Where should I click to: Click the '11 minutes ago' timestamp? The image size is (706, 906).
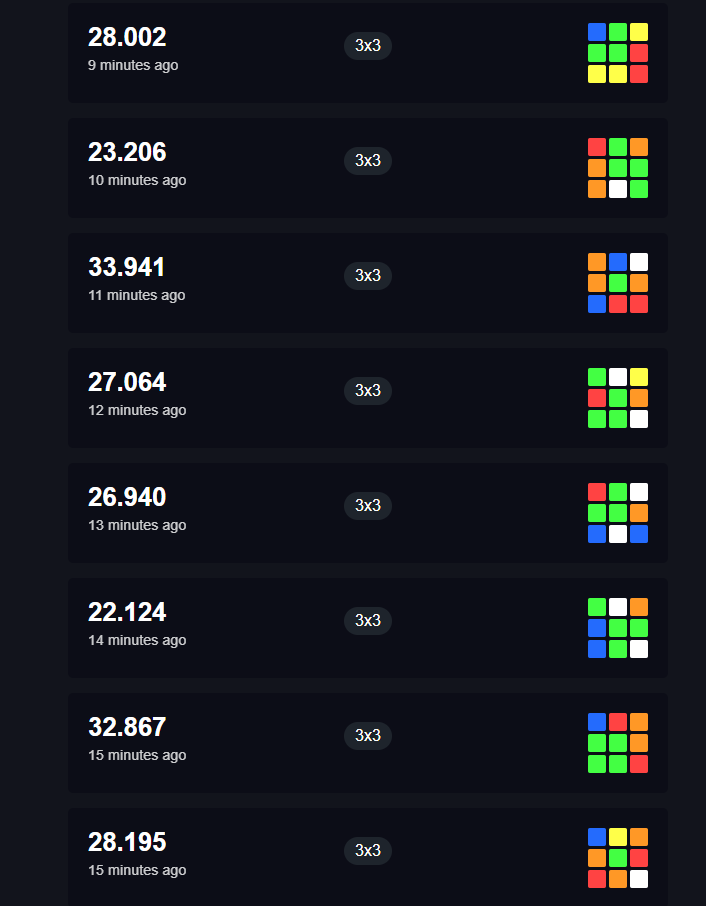[x=136, y=295]
